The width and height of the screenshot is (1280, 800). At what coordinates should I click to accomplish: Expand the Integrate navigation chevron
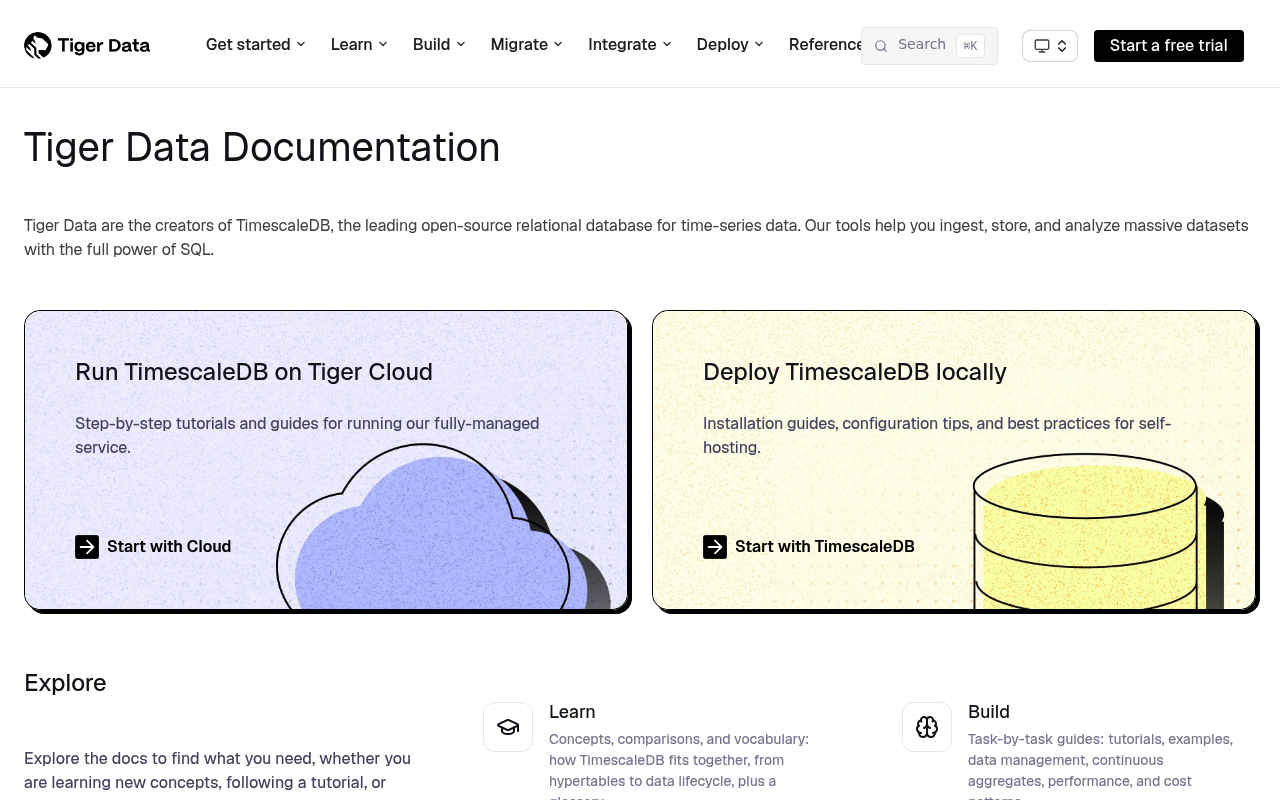(667, 45)
